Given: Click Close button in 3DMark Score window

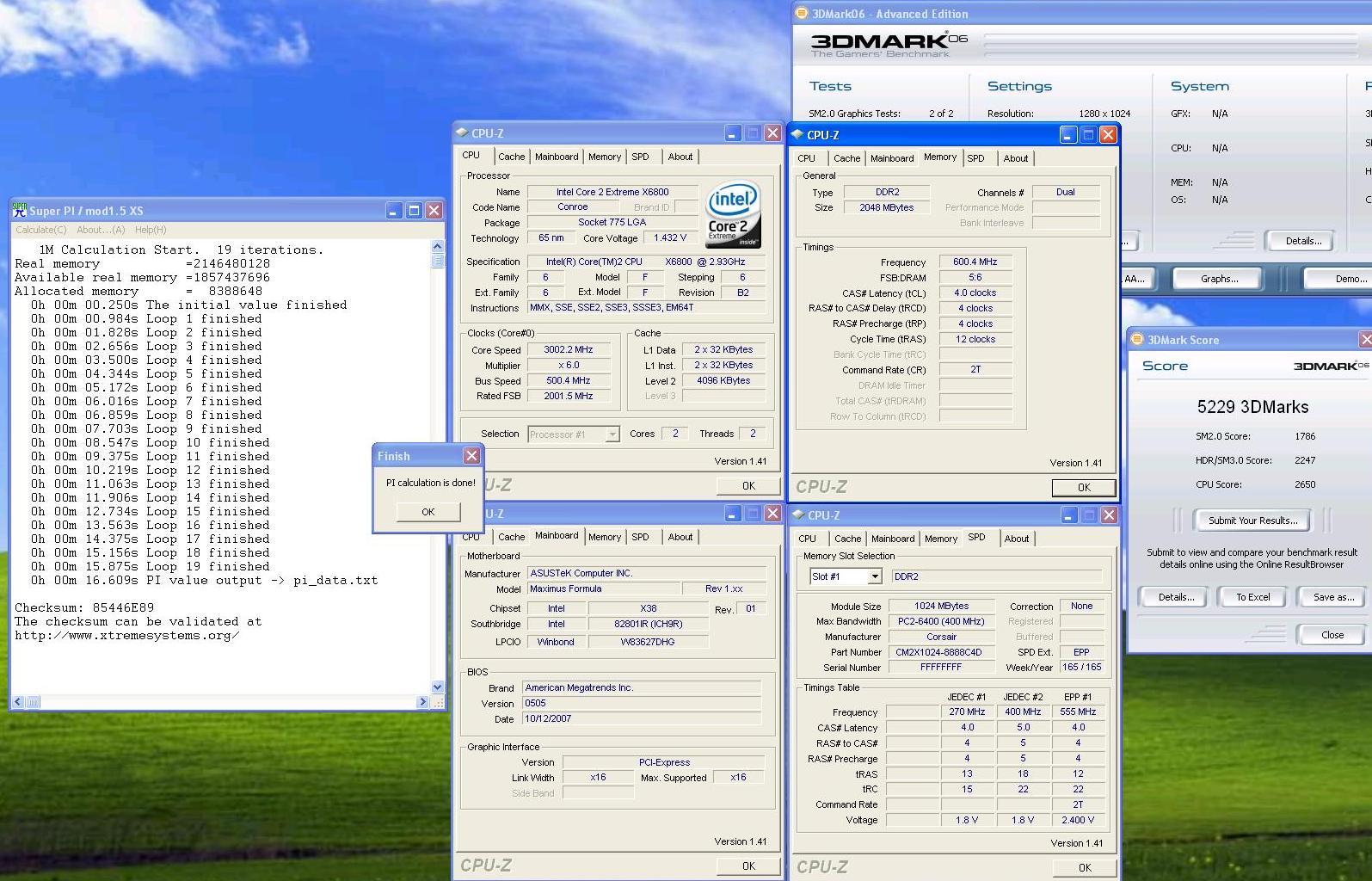Looking at the screenshot, I should [1332, 635].
